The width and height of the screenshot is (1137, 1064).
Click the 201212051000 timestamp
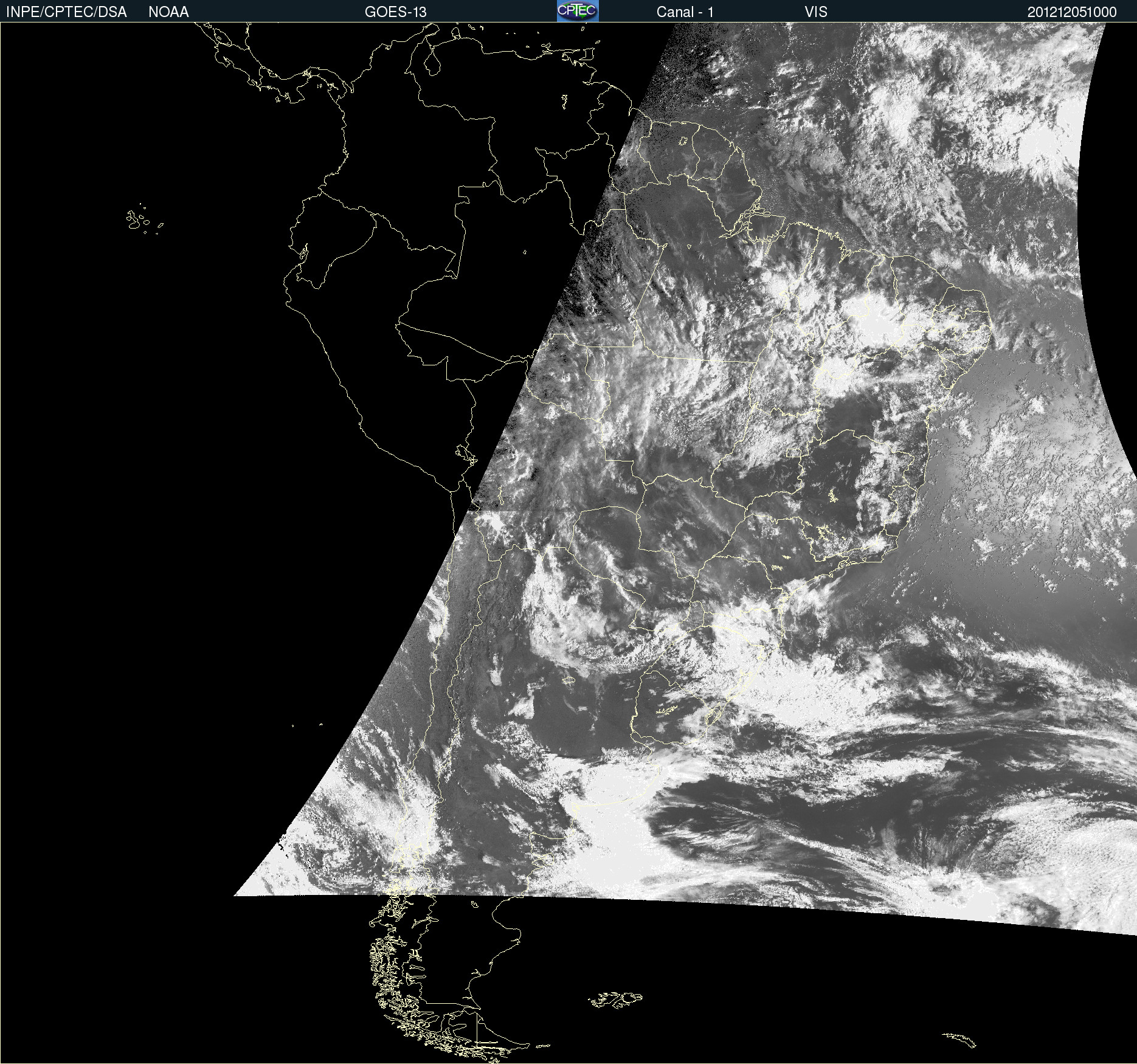pos(1072,12)
